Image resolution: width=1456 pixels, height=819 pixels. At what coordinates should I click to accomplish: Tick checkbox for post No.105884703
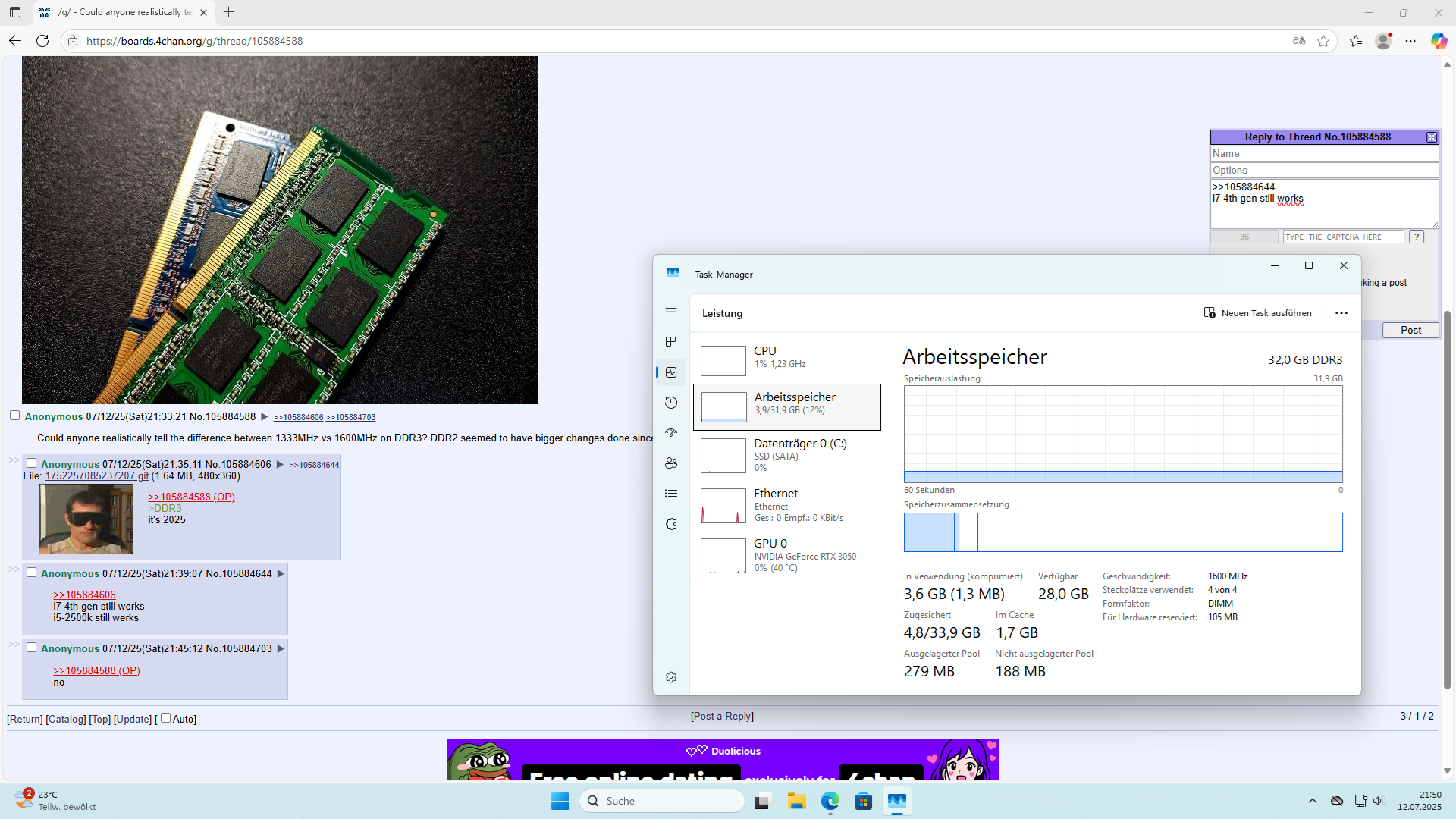31,648
